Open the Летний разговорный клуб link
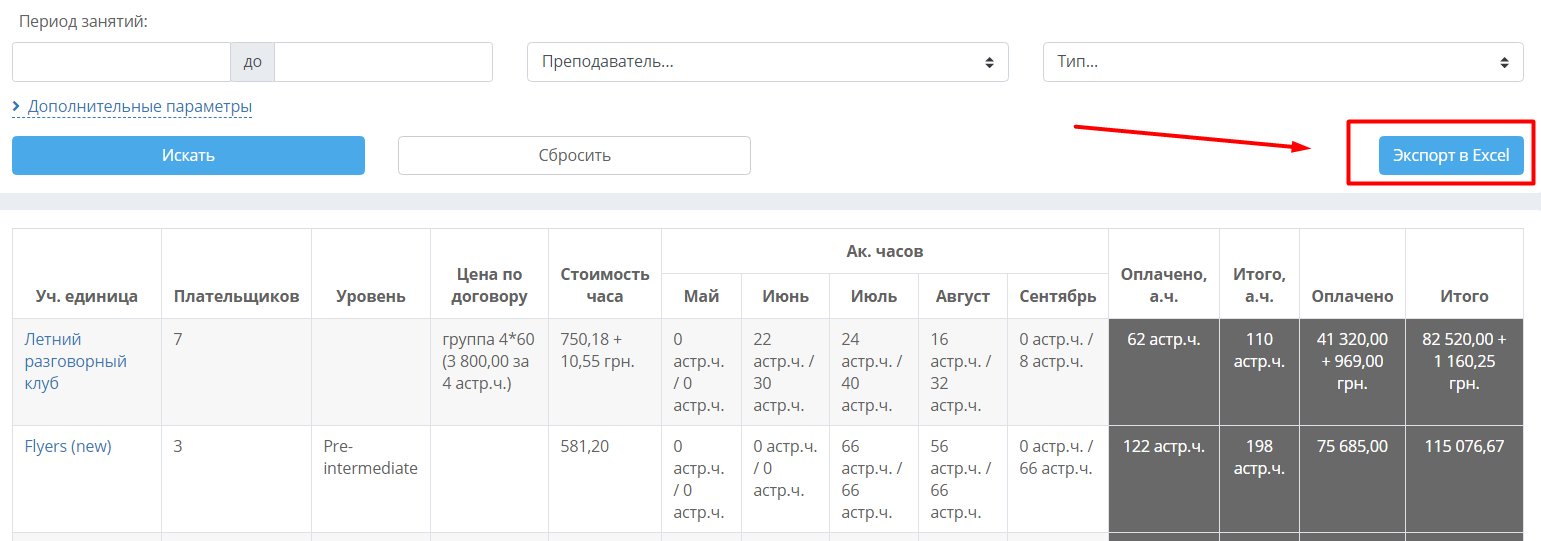The height and width of the screenshot is (541, 1541). pos(75,361)
